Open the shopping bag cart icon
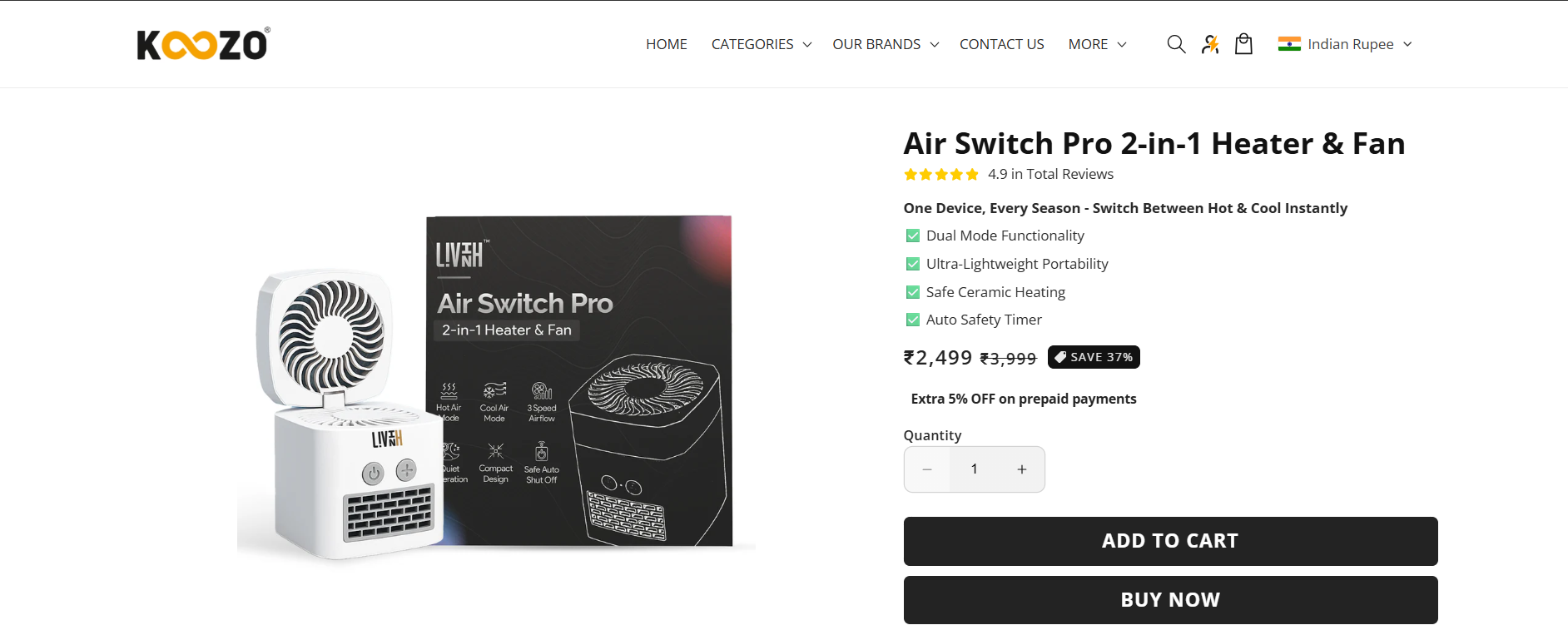The image size is (1568, 640). (x=1244, y=44)
